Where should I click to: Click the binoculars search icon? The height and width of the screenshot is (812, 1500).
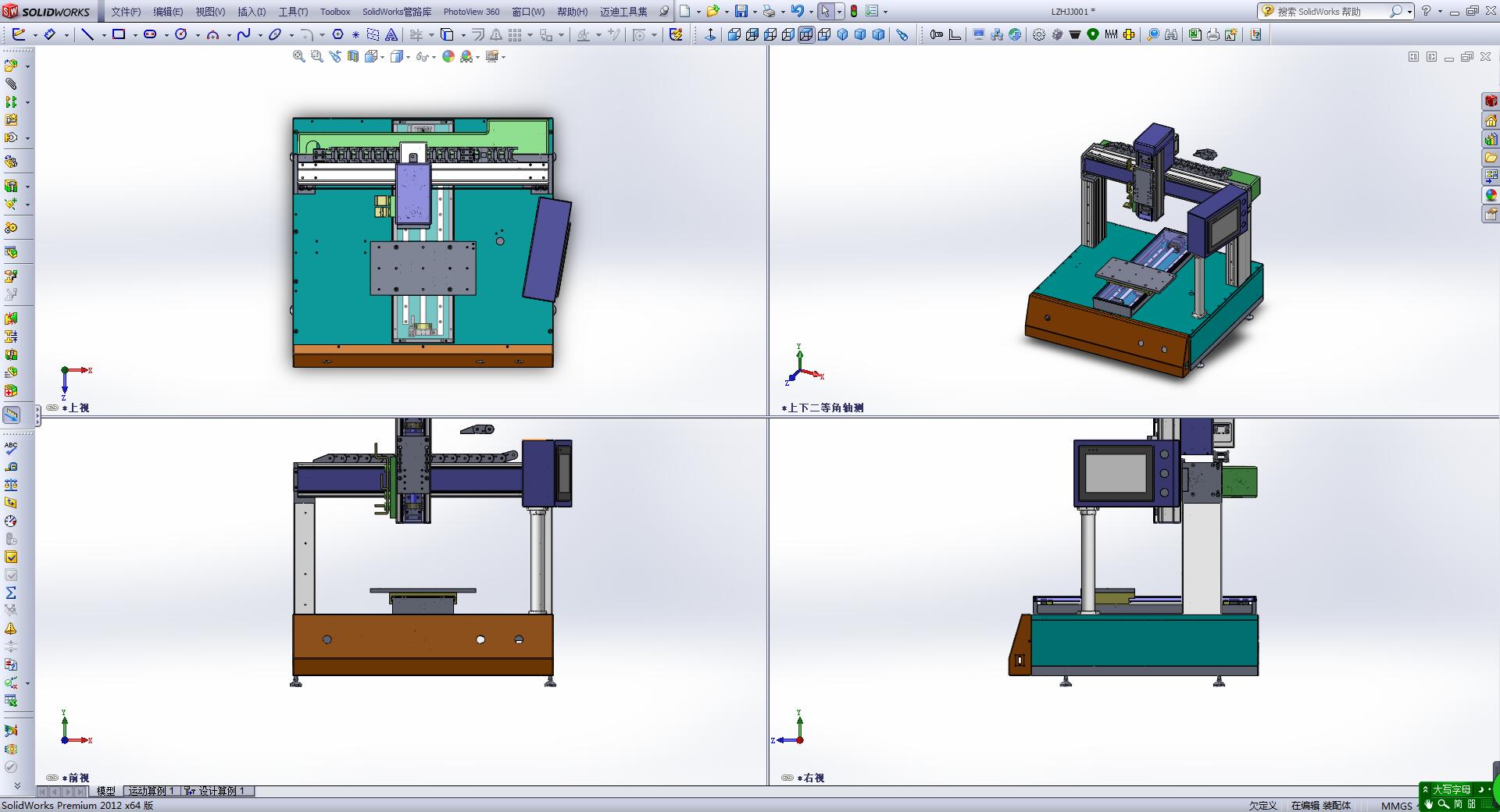coord(1170,34)
